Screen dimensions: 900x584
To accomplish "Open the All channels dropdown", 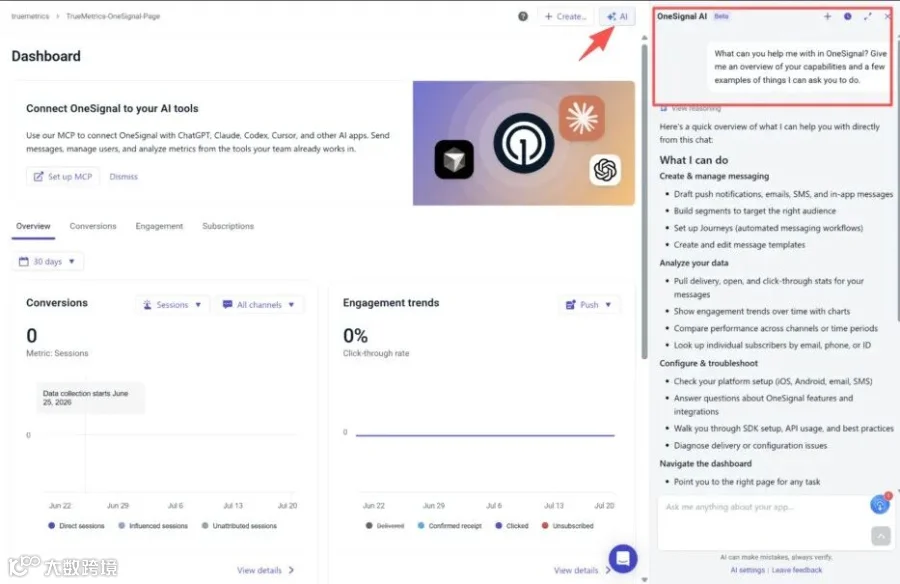I will 259,304.
